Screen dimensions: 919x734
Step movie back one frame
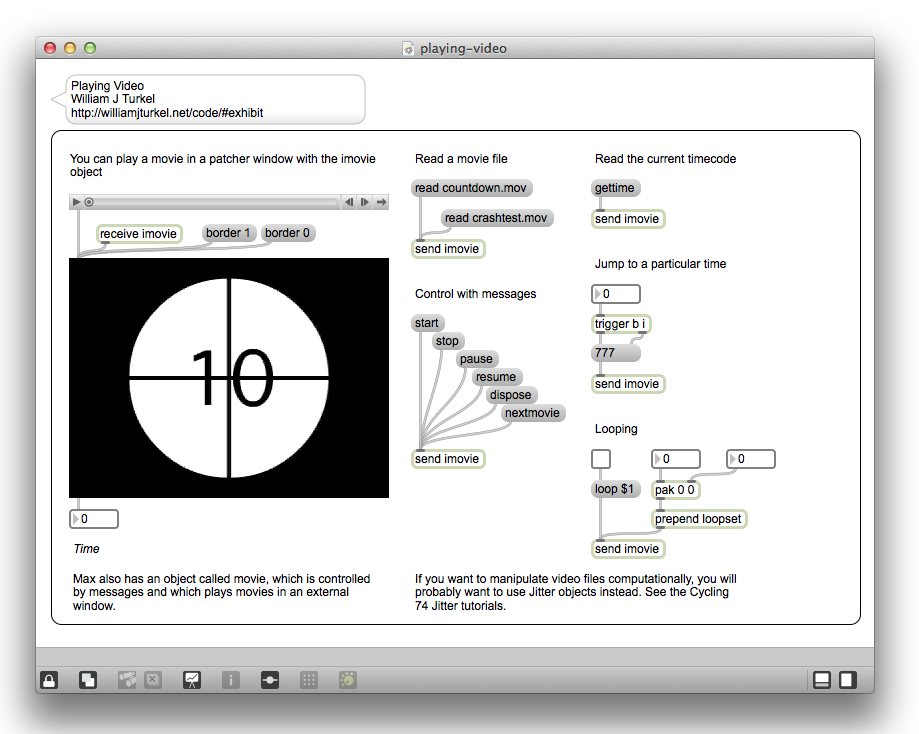[349, 202]
